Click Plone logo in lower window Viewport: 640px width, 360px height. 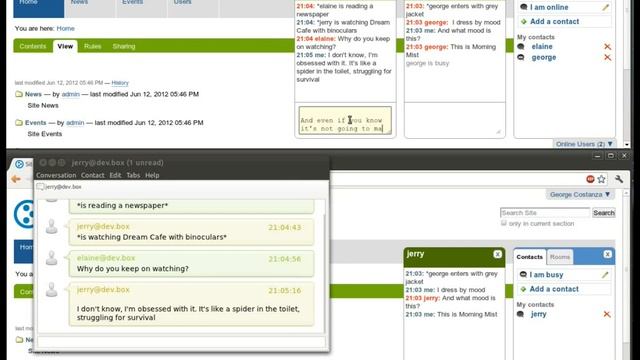coord(24,214)
